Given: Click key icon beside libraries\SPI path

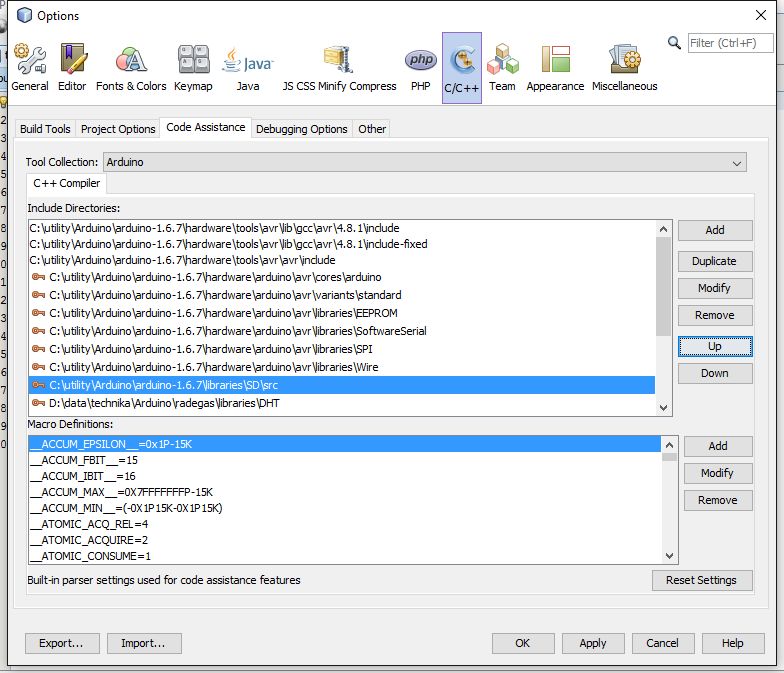Looking at the screenshot, I should coord(38,348).
